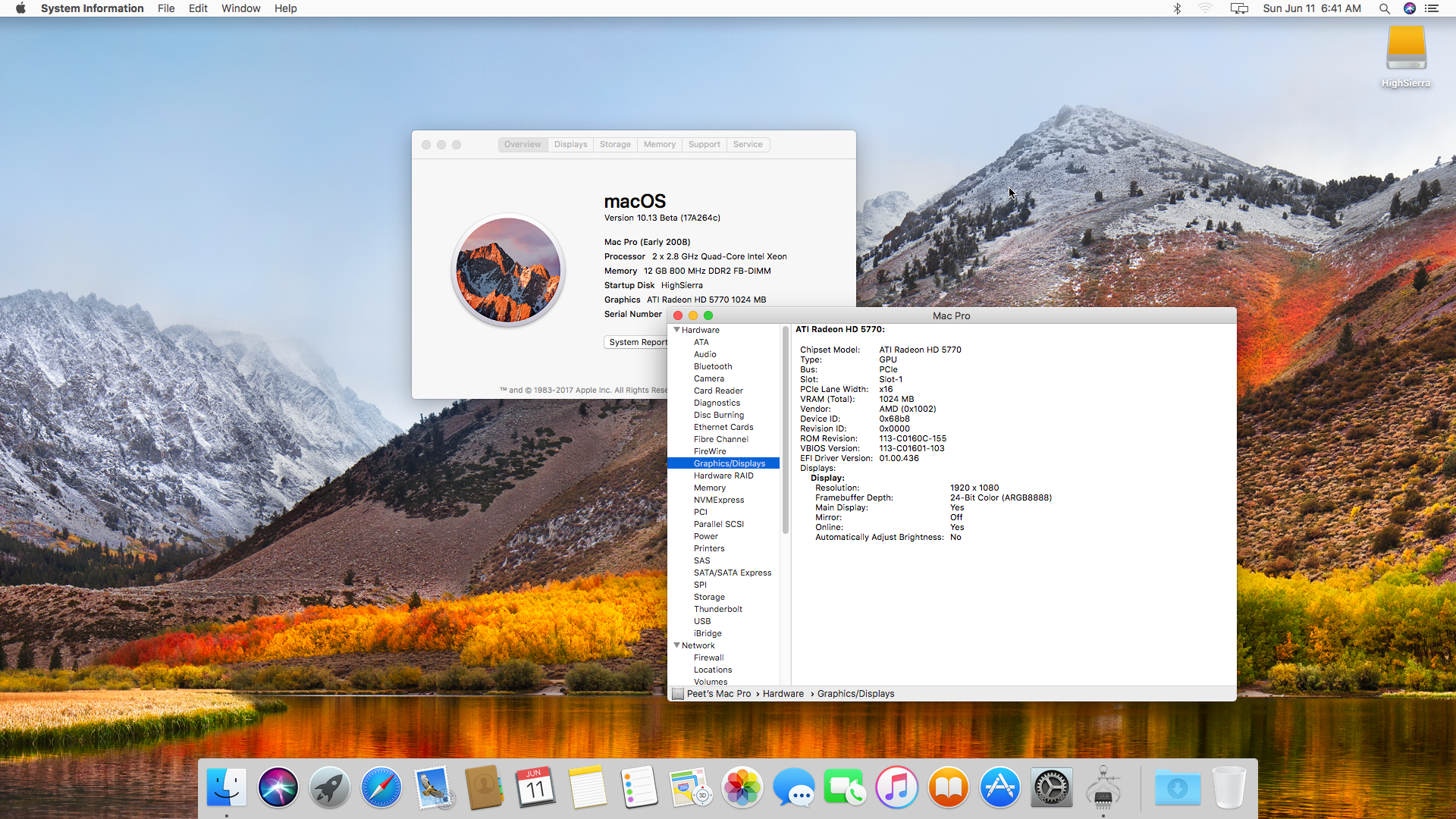
Task: Open Notification Center menu bar icon
Action: [x=1432, y=8]
